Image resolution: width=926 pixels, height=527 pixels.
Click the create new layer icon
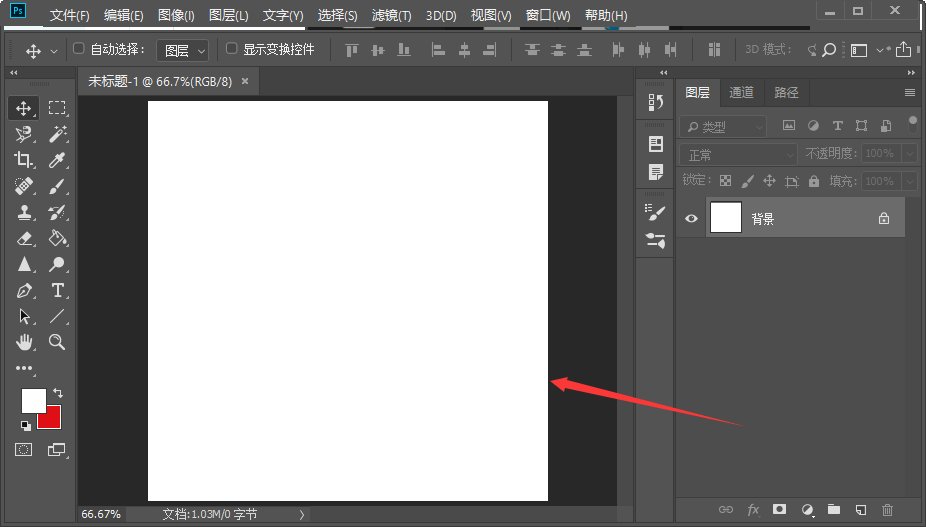[859, 510]
